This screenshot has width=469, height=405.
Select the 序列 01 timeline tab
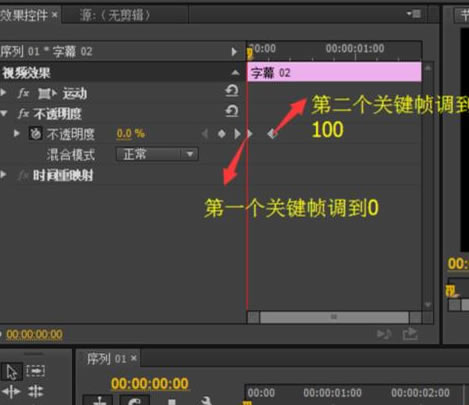coord(106,359)
